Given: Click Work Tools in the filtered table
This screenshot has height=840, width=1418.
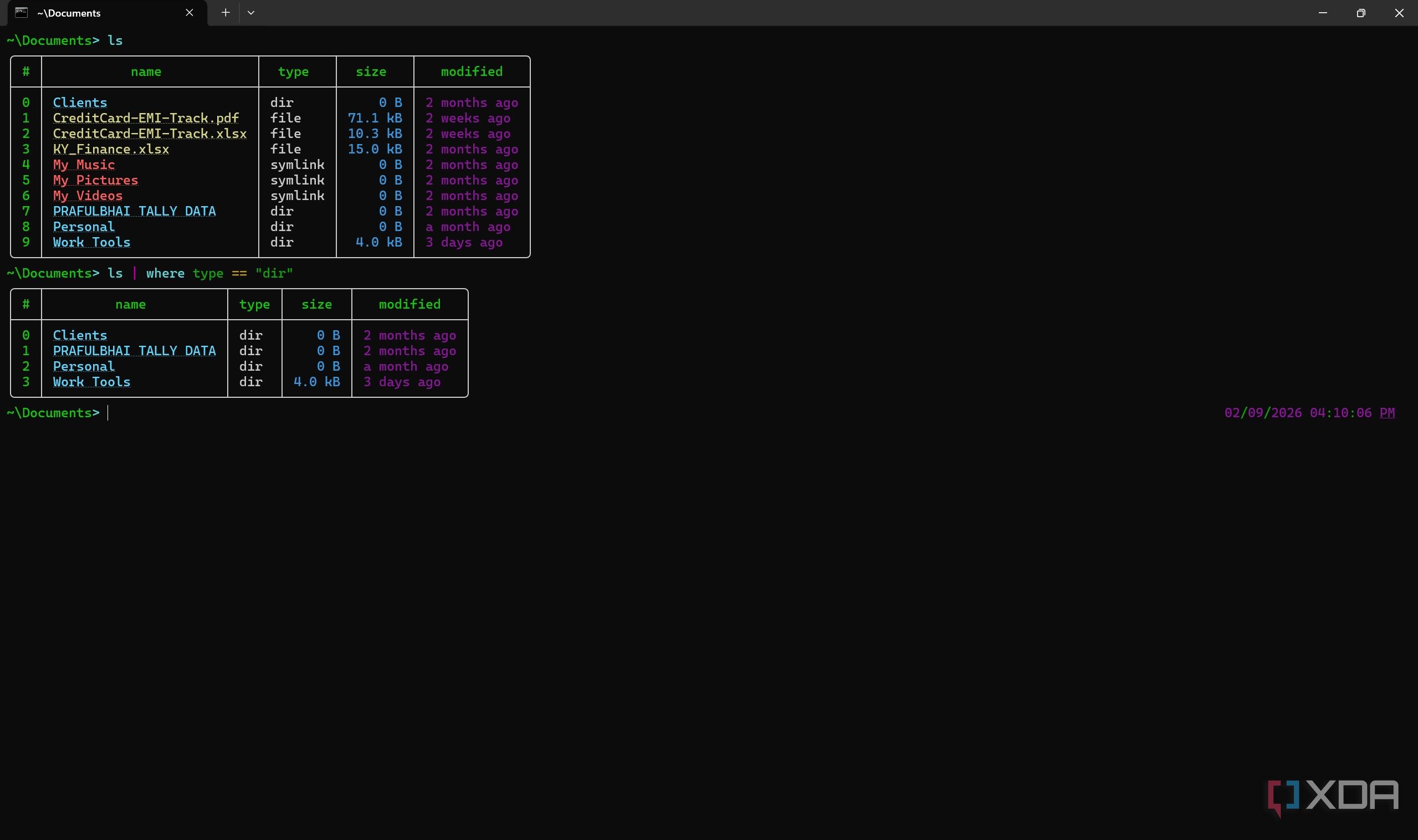Looking at the screenshot, I should (x=91, y=382).
